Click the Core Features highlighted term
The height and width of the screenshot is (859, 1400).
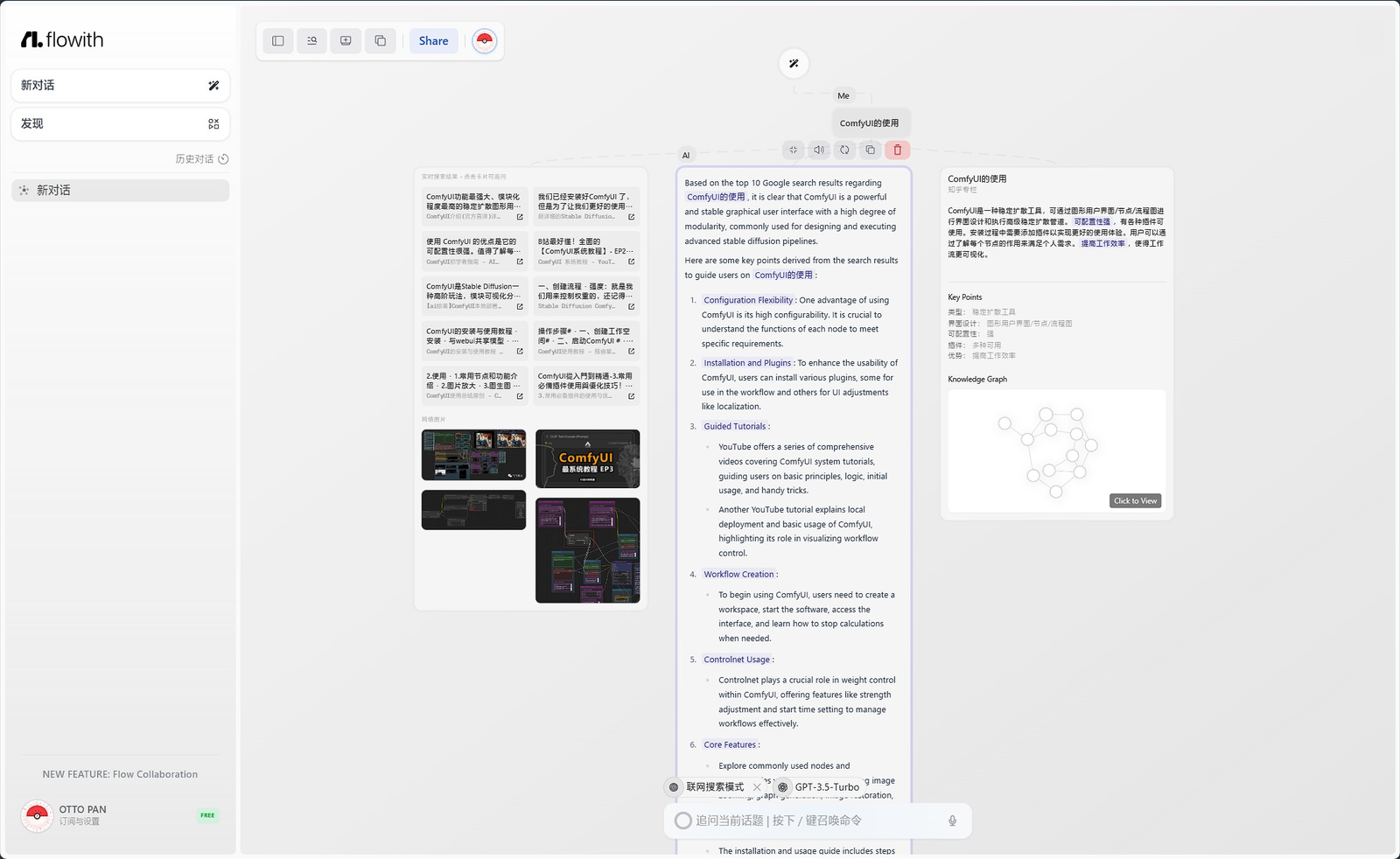[x=730, y=745]
